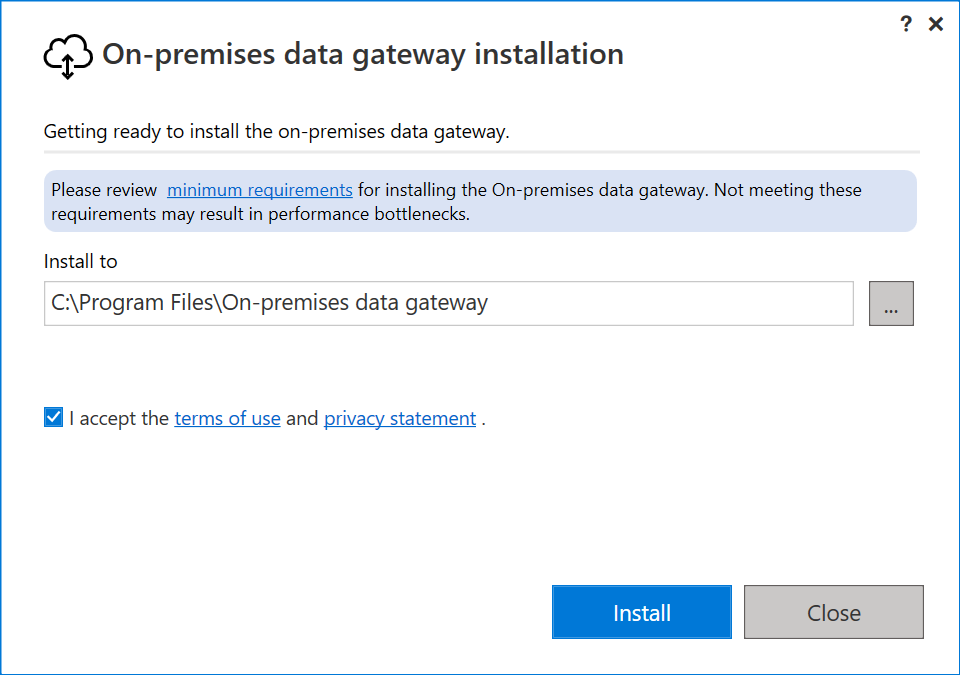Start installation with the Install button
Viewport: 960px width, 675px height.
pos(641,612)
